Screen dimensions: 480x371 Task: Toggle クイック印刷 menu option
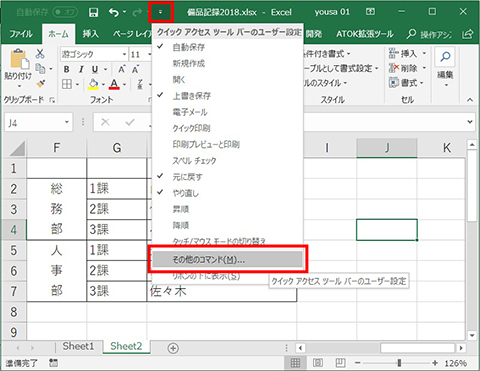[227, 128]
